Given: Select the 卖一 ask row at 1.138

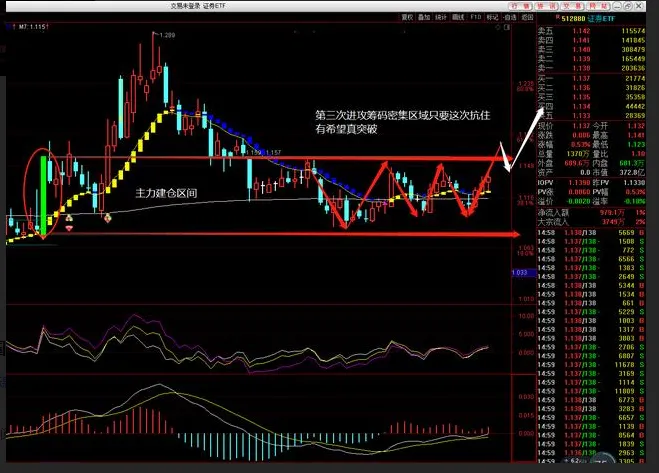Looking at the screenshot, I should (x=591, y=68).
